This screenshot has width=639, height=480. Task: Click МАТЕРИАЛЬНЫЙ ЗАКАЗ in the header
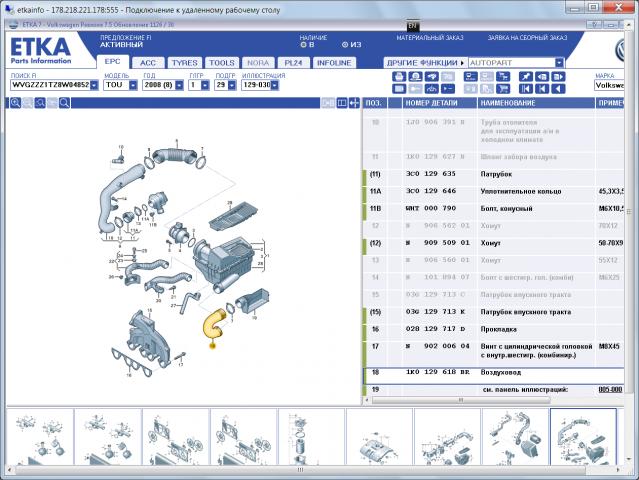click(x=430, y=38)
